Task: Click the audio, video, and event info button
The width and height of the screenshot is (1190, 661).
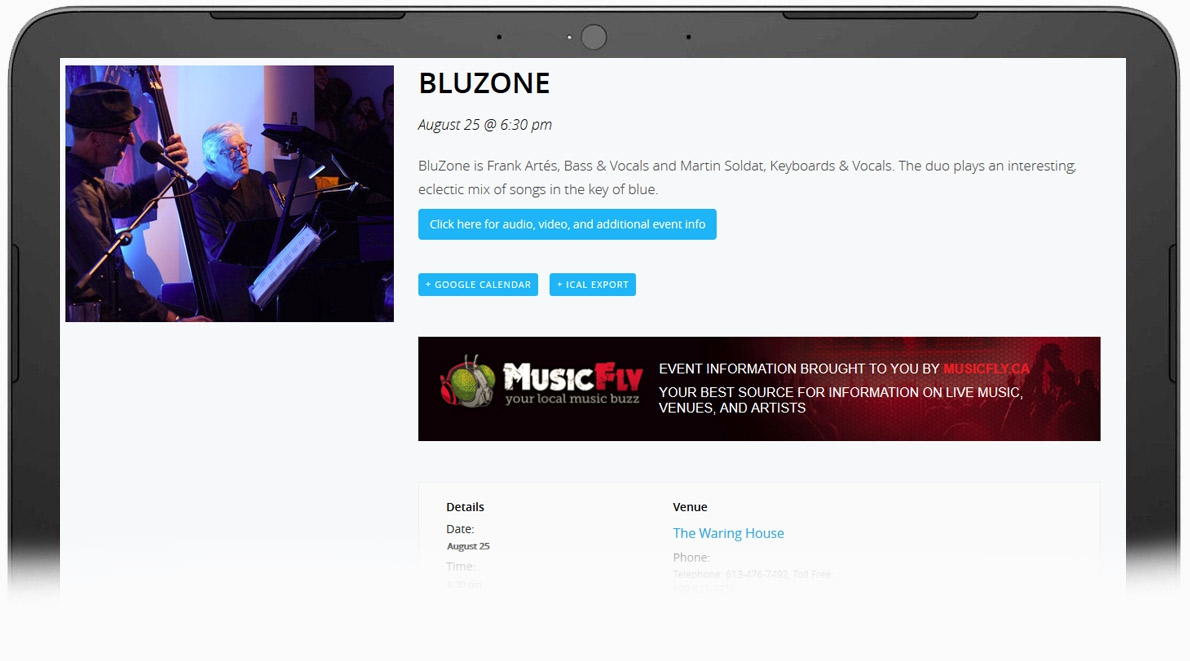Action: (x=567, y=224)
